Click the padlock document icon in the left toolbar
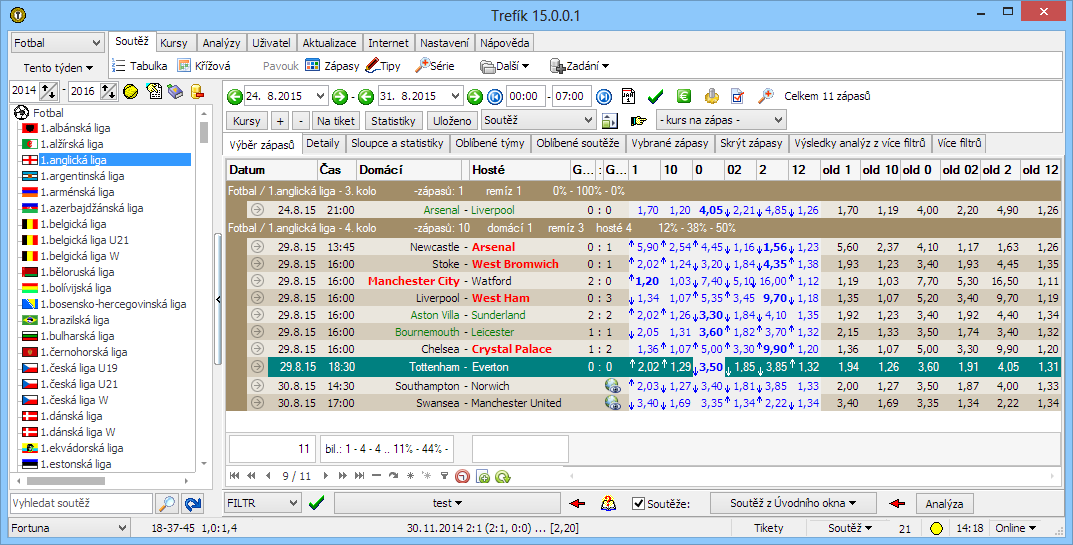 197,91
